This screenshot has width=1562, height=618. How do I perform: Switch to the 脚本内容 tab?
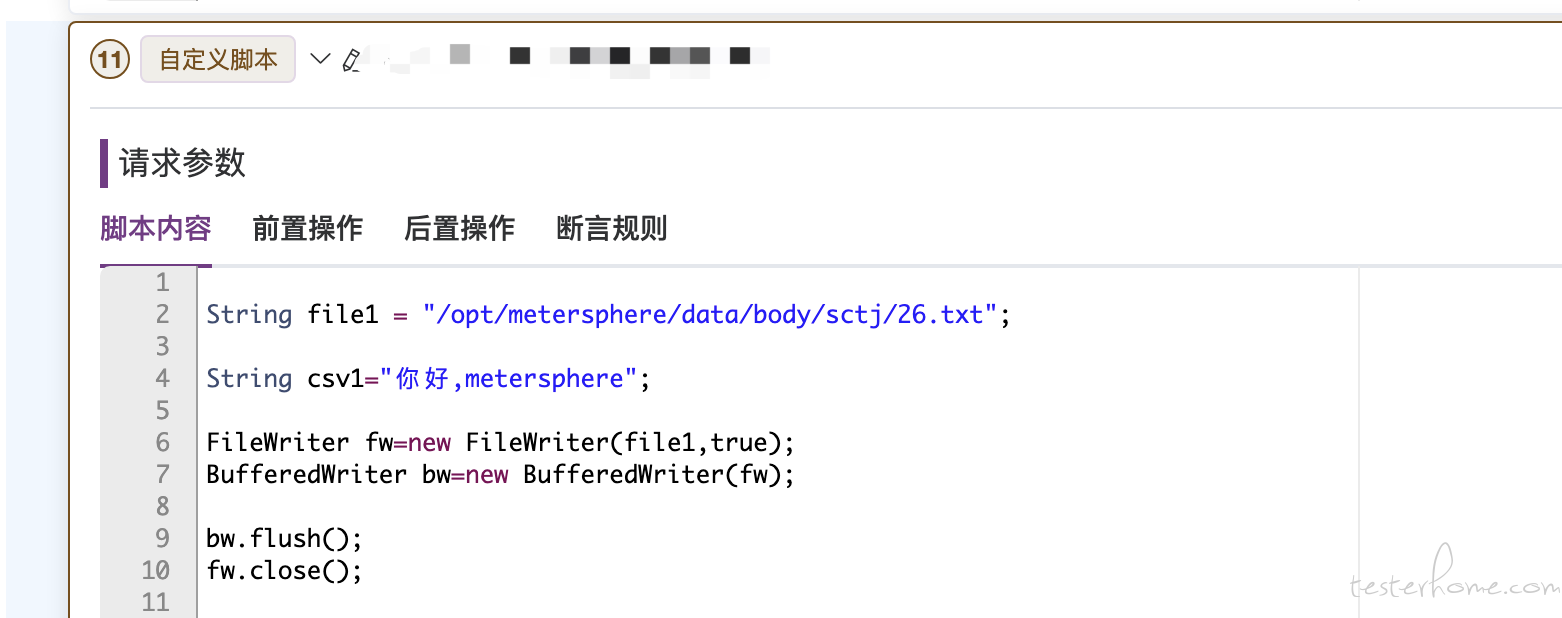(x=156, y=229)
